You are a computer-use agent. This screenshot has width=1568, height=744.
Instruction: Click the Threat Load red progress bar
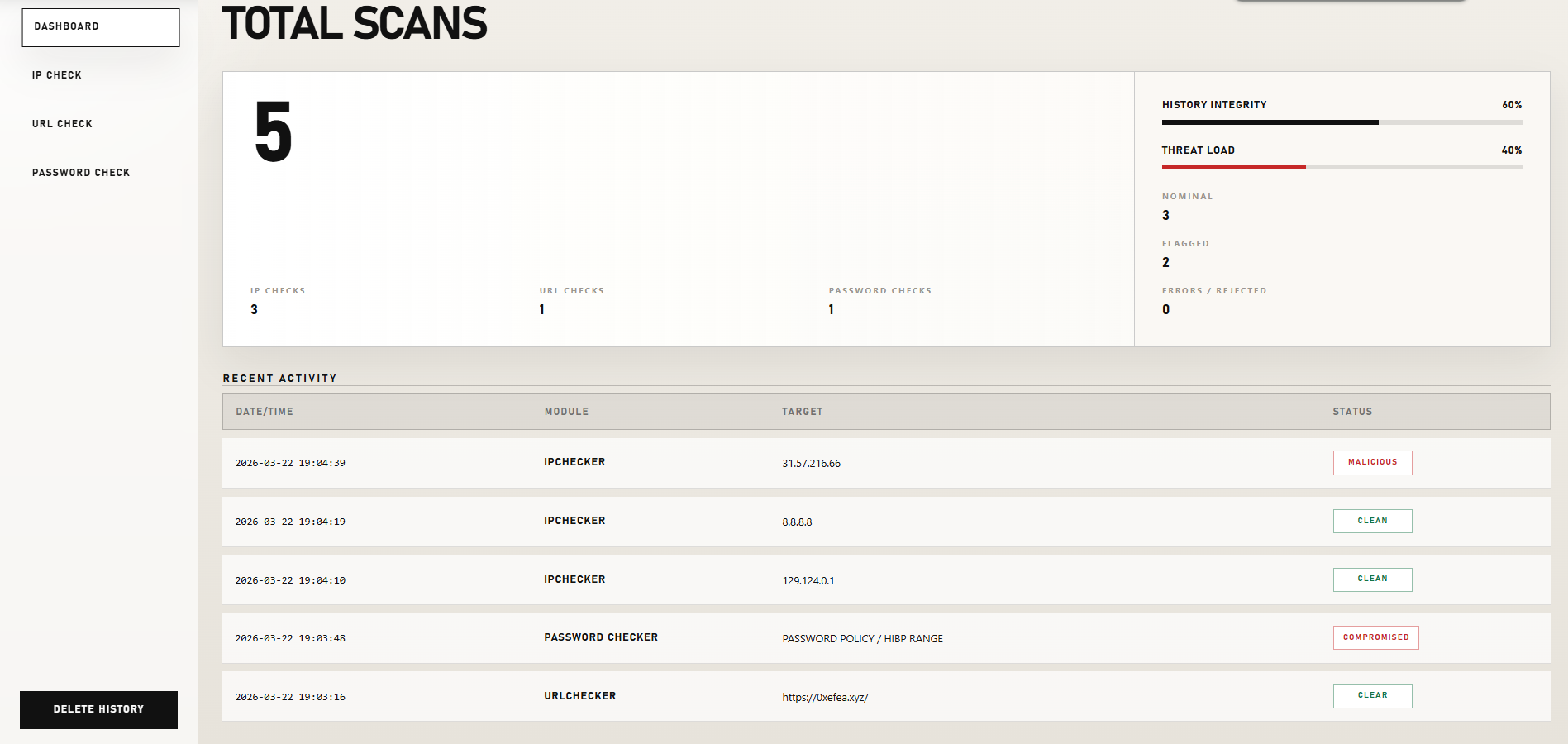click(x=1234, y=168)
